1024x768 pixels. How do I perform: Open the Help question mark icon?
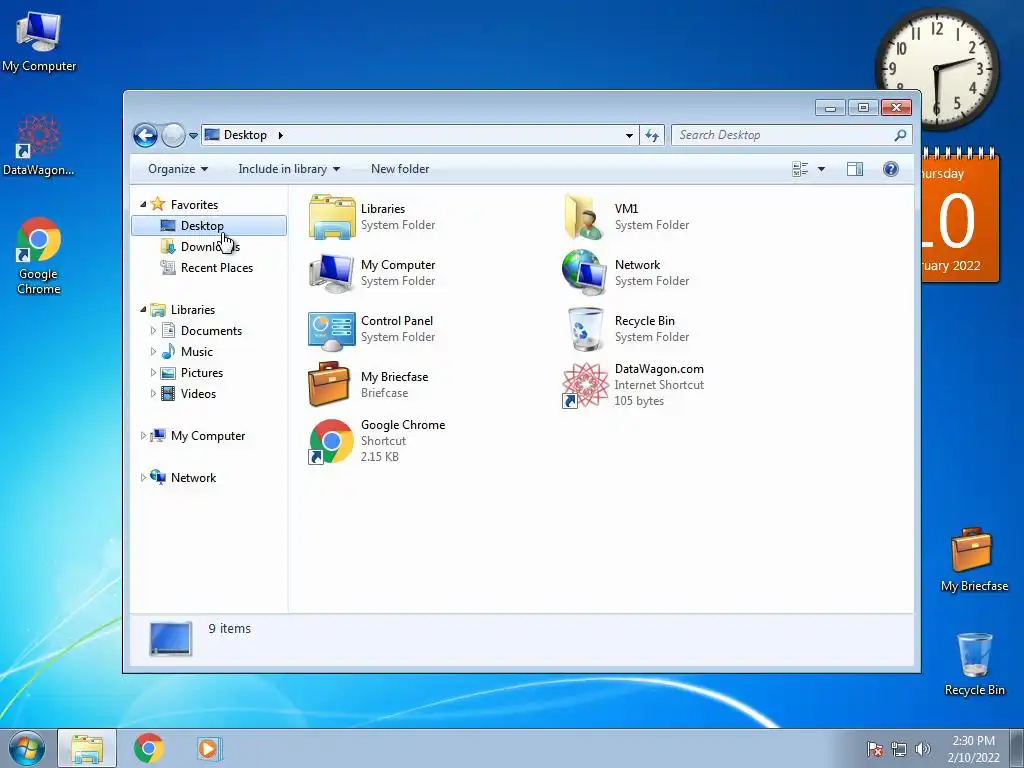891,169
